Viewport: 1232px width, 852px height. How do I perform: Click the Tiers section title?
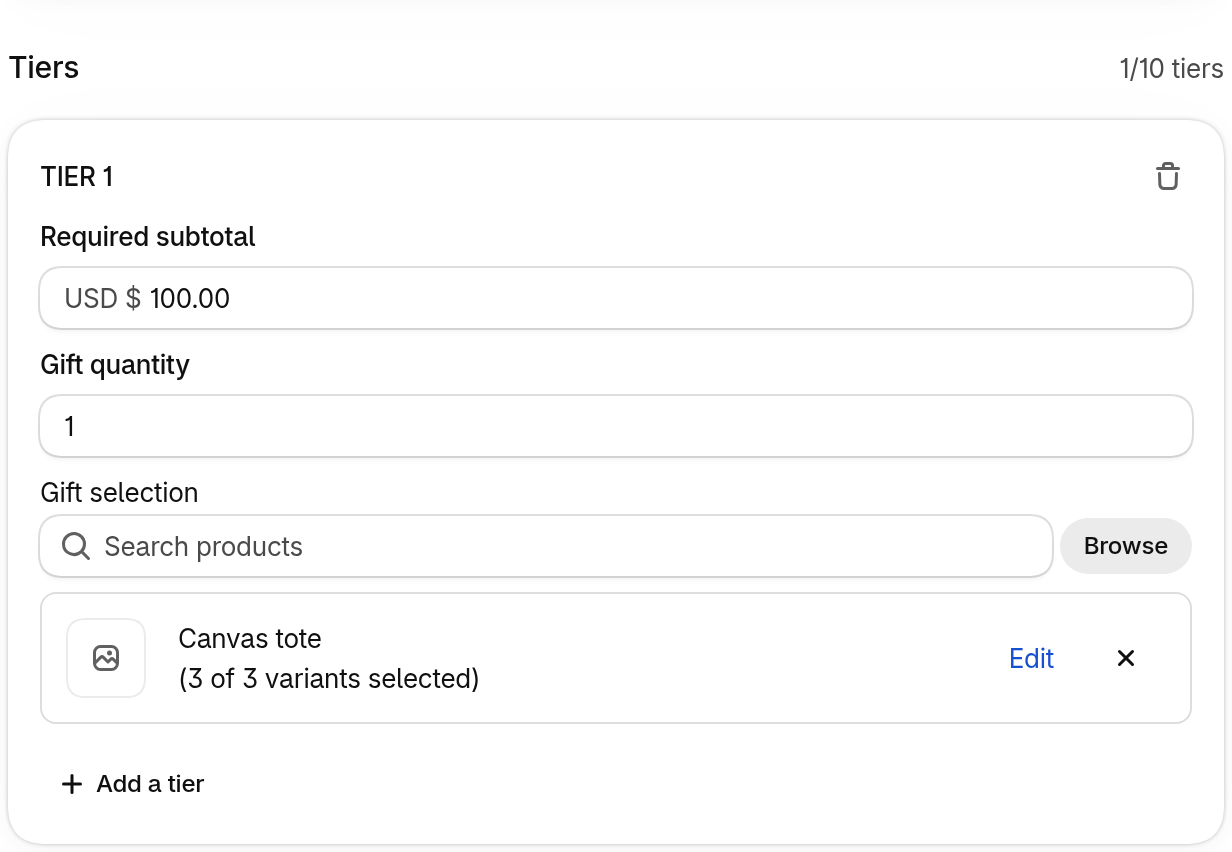coord(44,68)
